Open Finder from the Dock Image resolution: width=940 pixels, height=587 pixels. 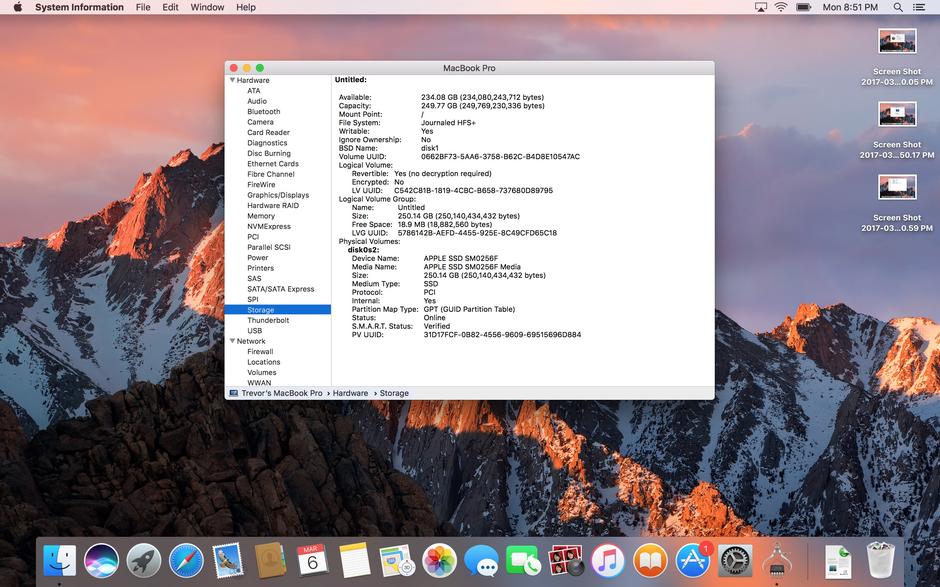[59, 561]
